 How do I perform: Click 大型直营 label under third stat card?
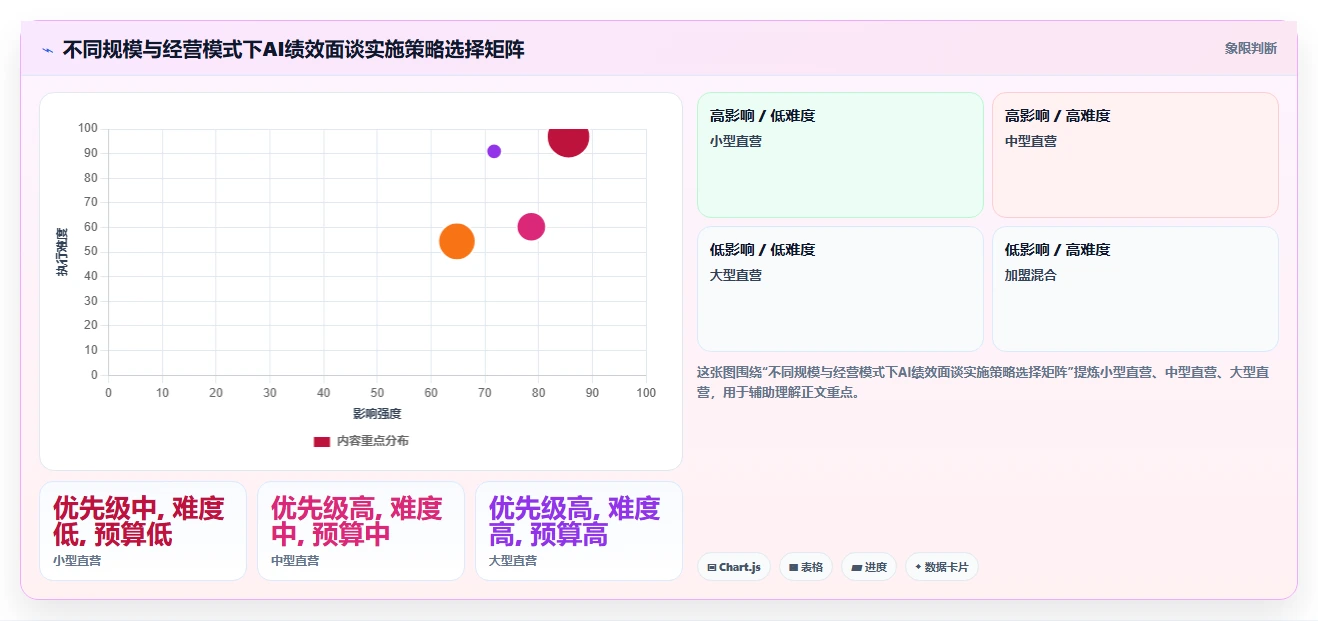click(513, 561)
